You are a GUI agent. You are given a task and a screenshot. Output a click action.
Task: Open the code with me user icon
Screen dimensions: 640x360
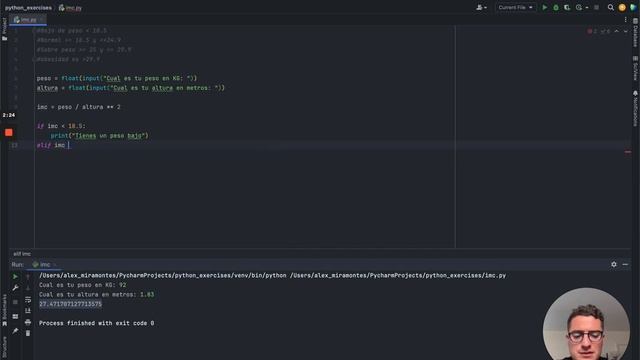tap(481, 7)
